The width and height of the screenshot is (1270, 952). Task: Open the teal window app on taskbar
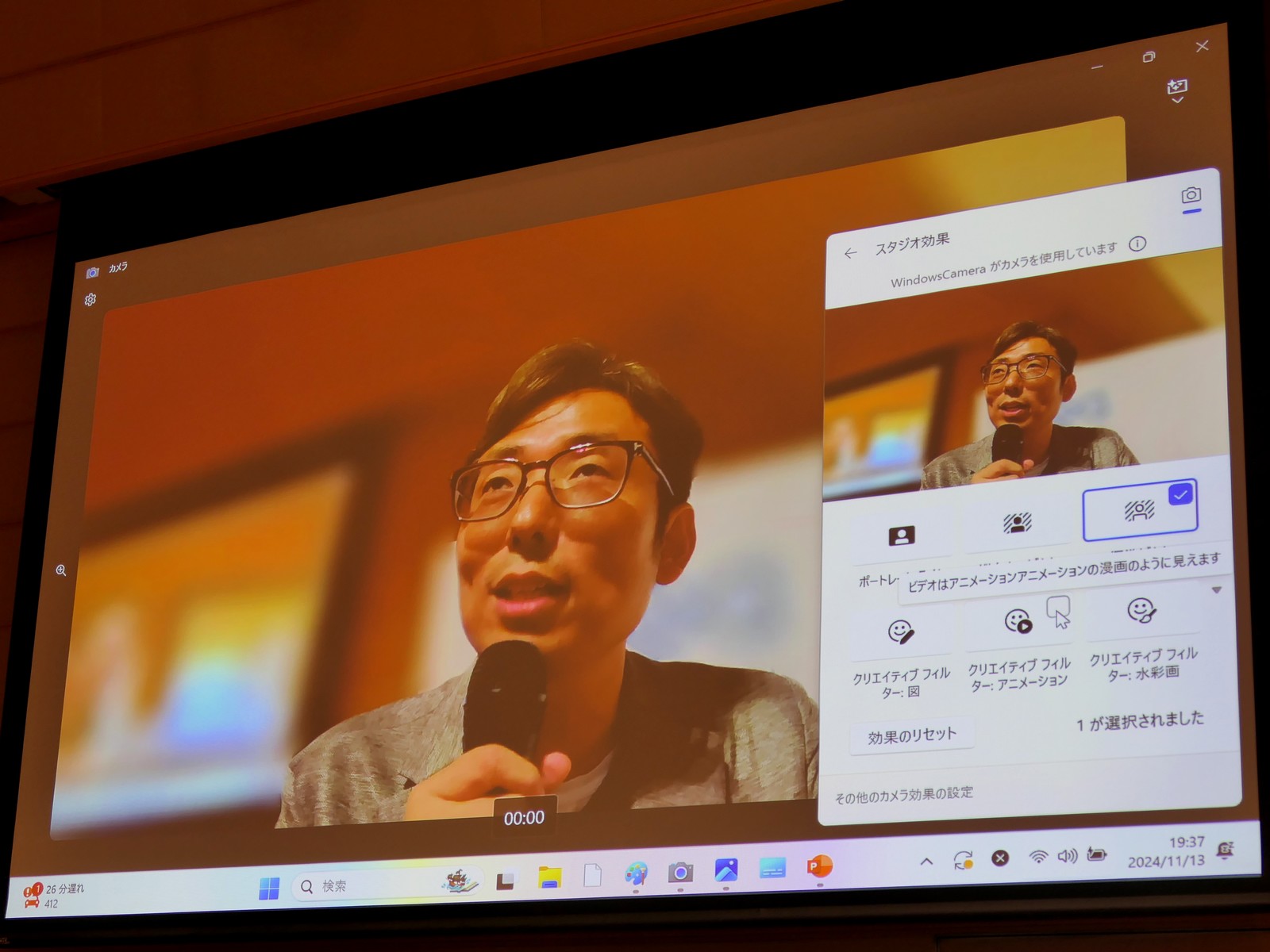click(772, 868)
